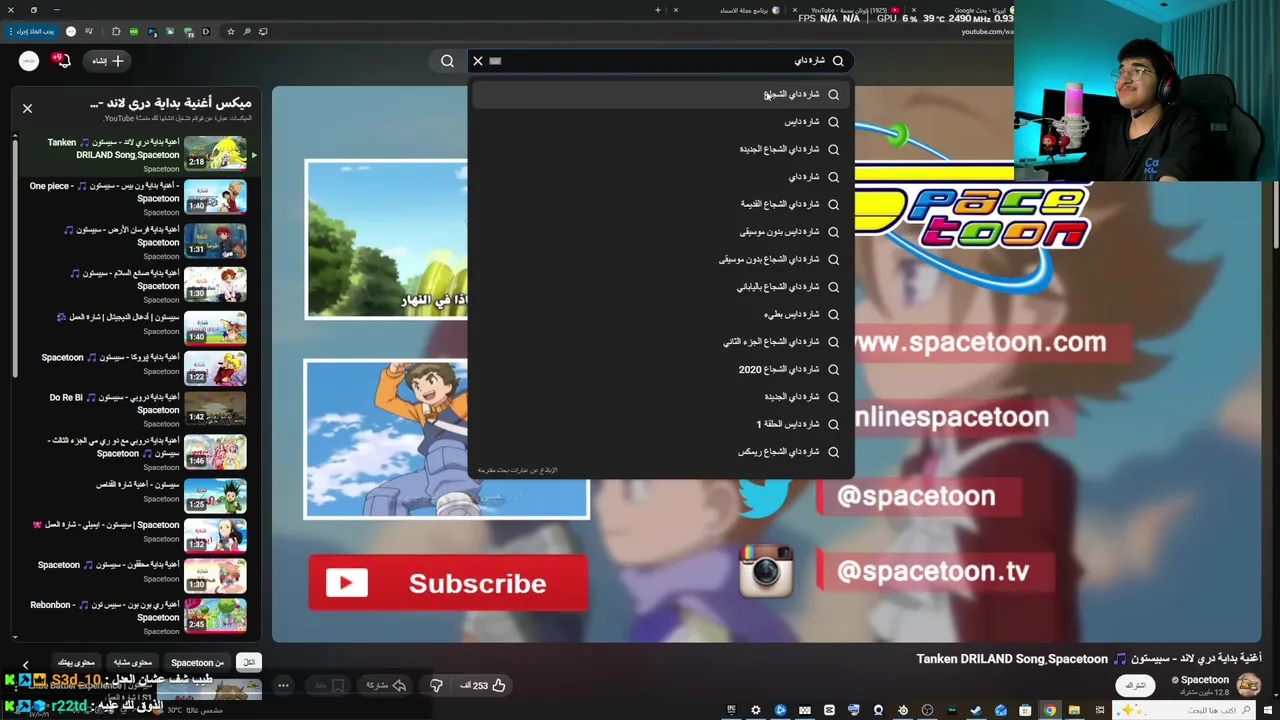Viewport: 1280px width, 720px height.
Task: Select the من Spacetoon filter chip
Action: click(x=197, y=662)
